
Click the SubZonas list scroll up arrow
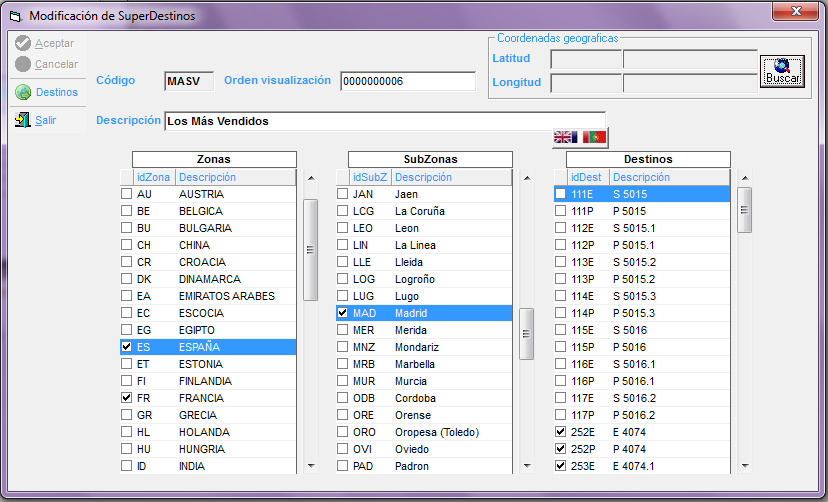coord(527,178)
